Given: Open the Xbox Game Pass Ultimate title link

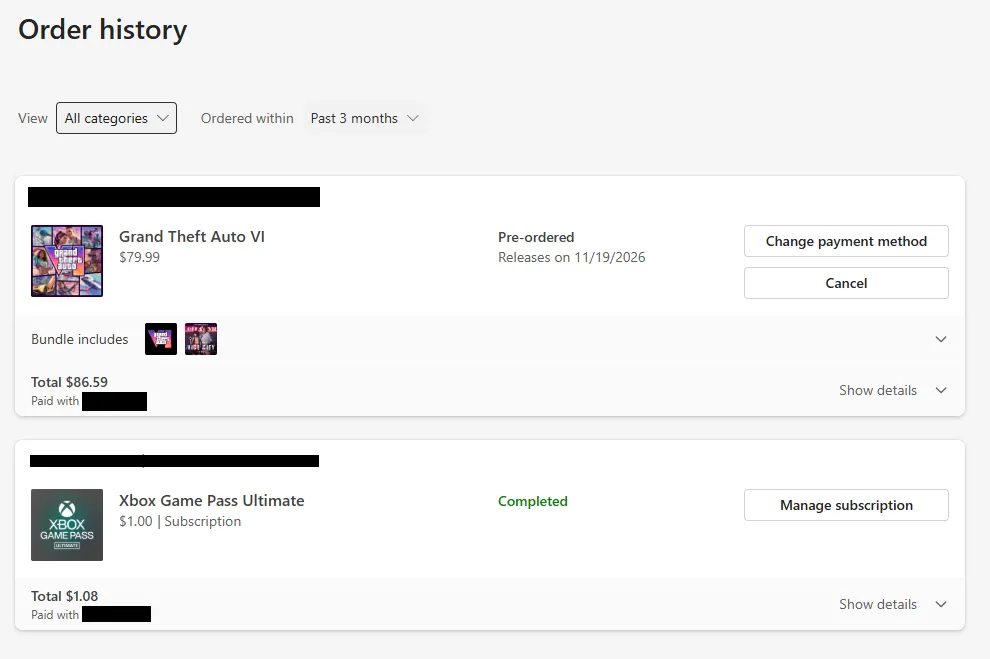Looking at the screenshot, I should [x=212, y=501].
